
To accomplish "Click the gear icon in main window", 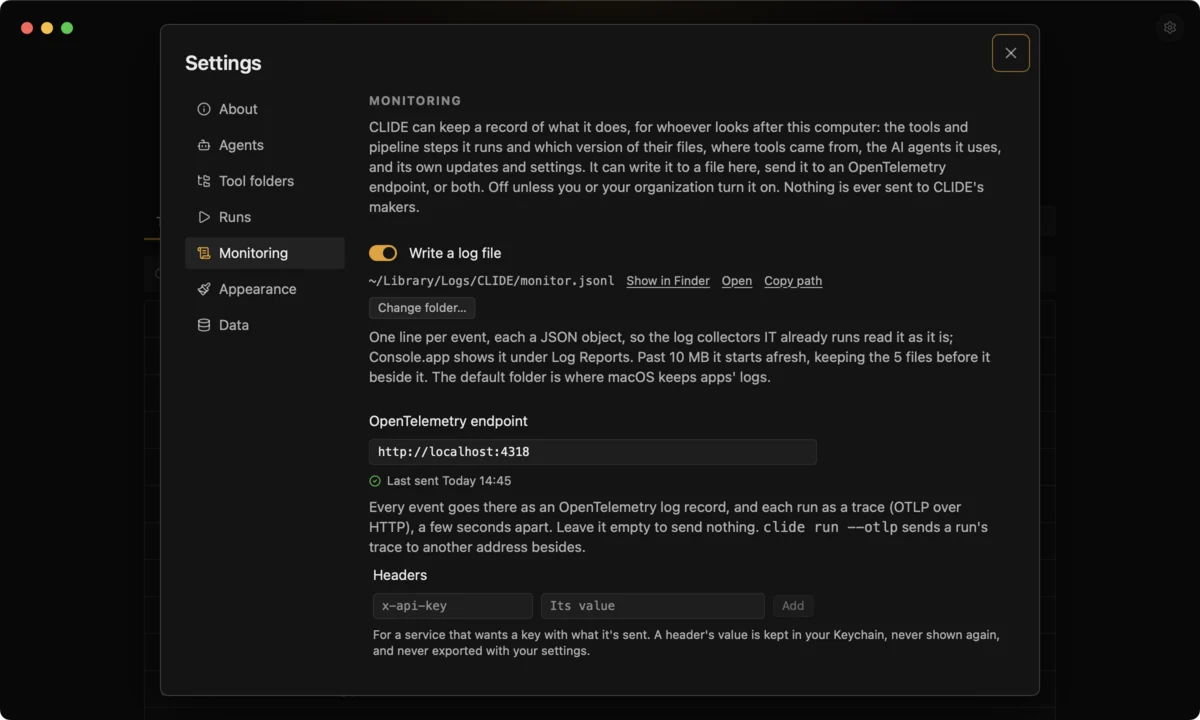I will pos(1169,28).
